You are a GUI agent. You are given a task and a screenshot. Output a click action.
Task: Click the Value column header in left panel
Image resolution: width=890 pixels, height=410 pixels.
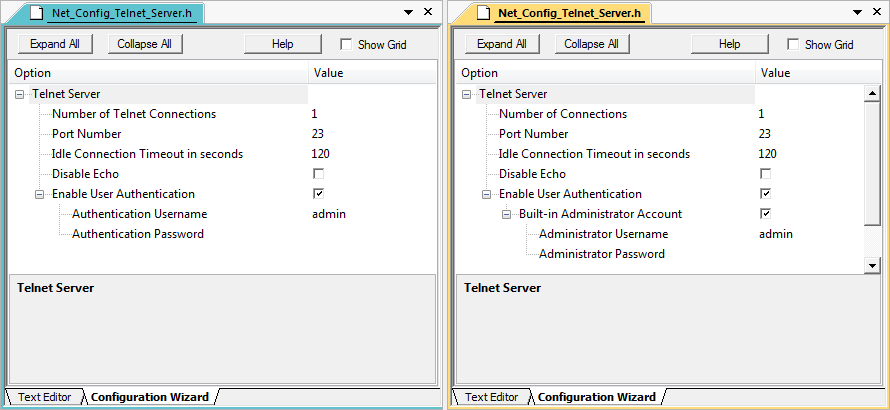(372, 73)
